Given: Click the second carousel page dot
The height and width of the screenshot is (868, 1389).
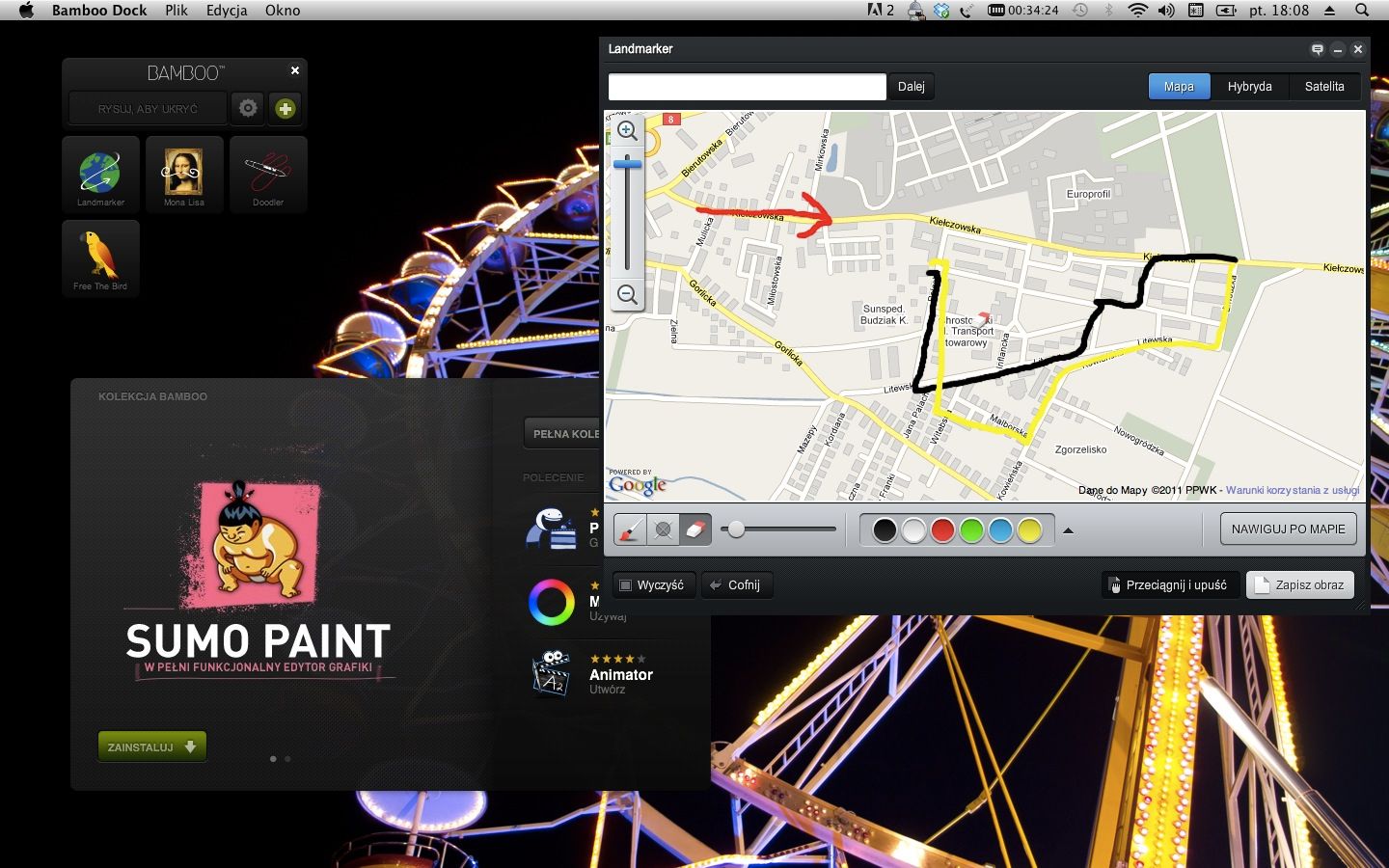Looking at the screenshot, I should [287, 759].
